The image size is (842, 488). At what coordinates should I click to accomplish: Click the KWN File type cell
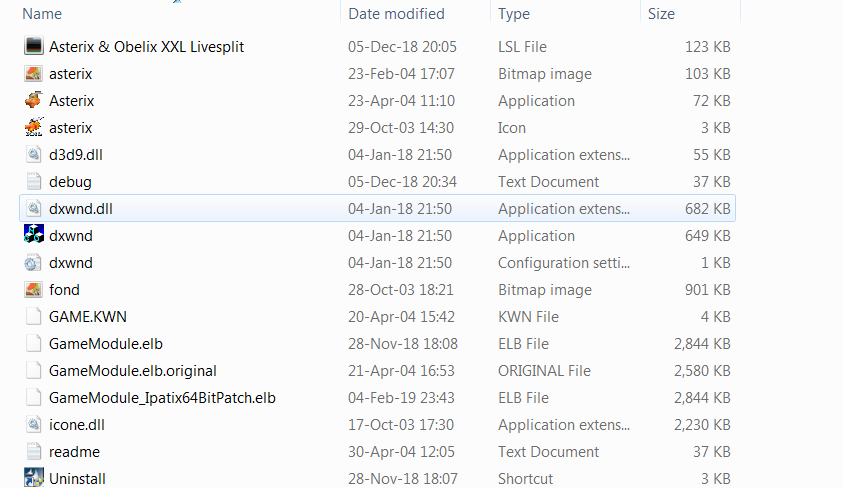[528, 317]
